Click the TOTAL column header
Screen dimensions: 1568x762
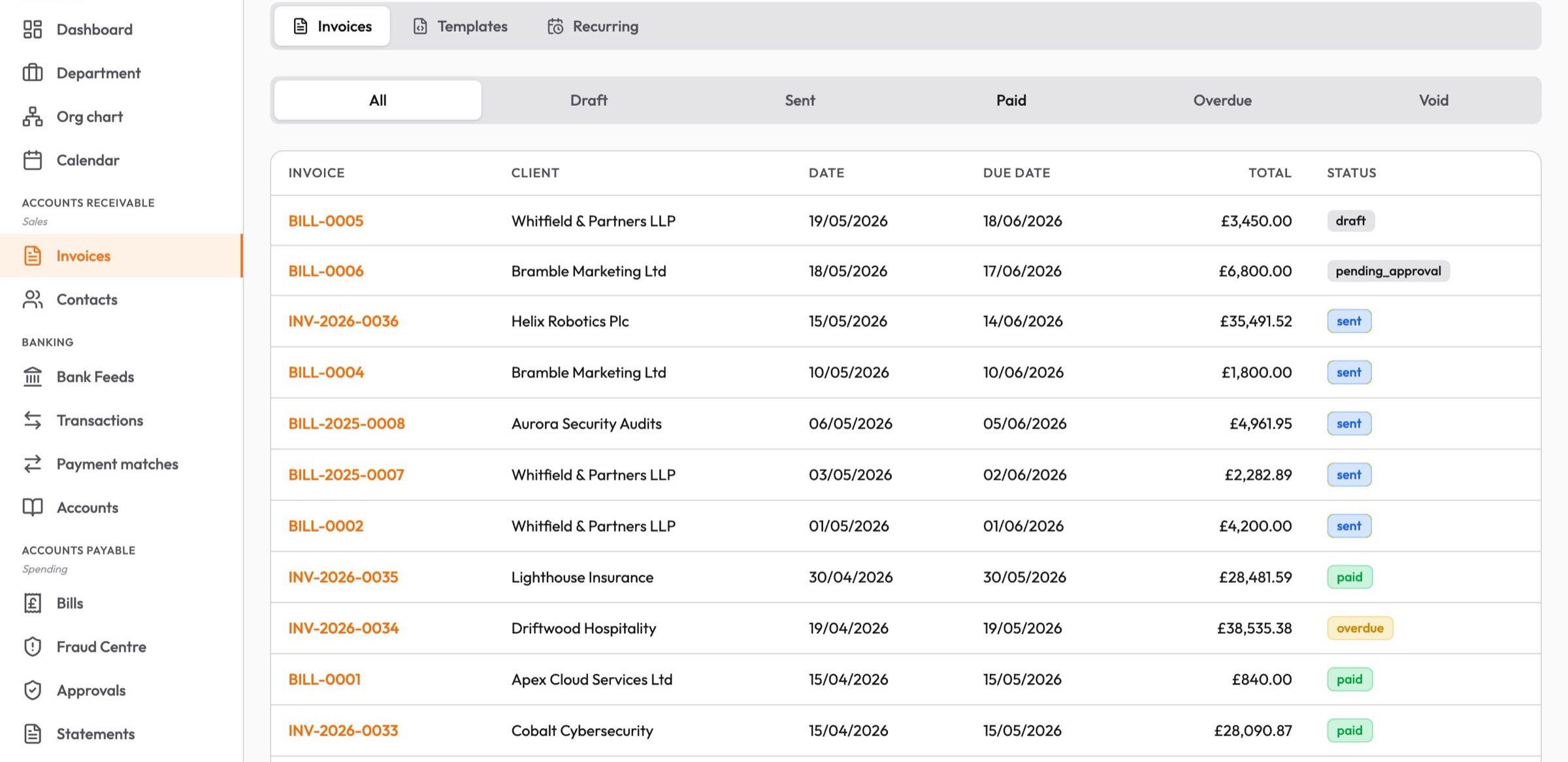1269,173
